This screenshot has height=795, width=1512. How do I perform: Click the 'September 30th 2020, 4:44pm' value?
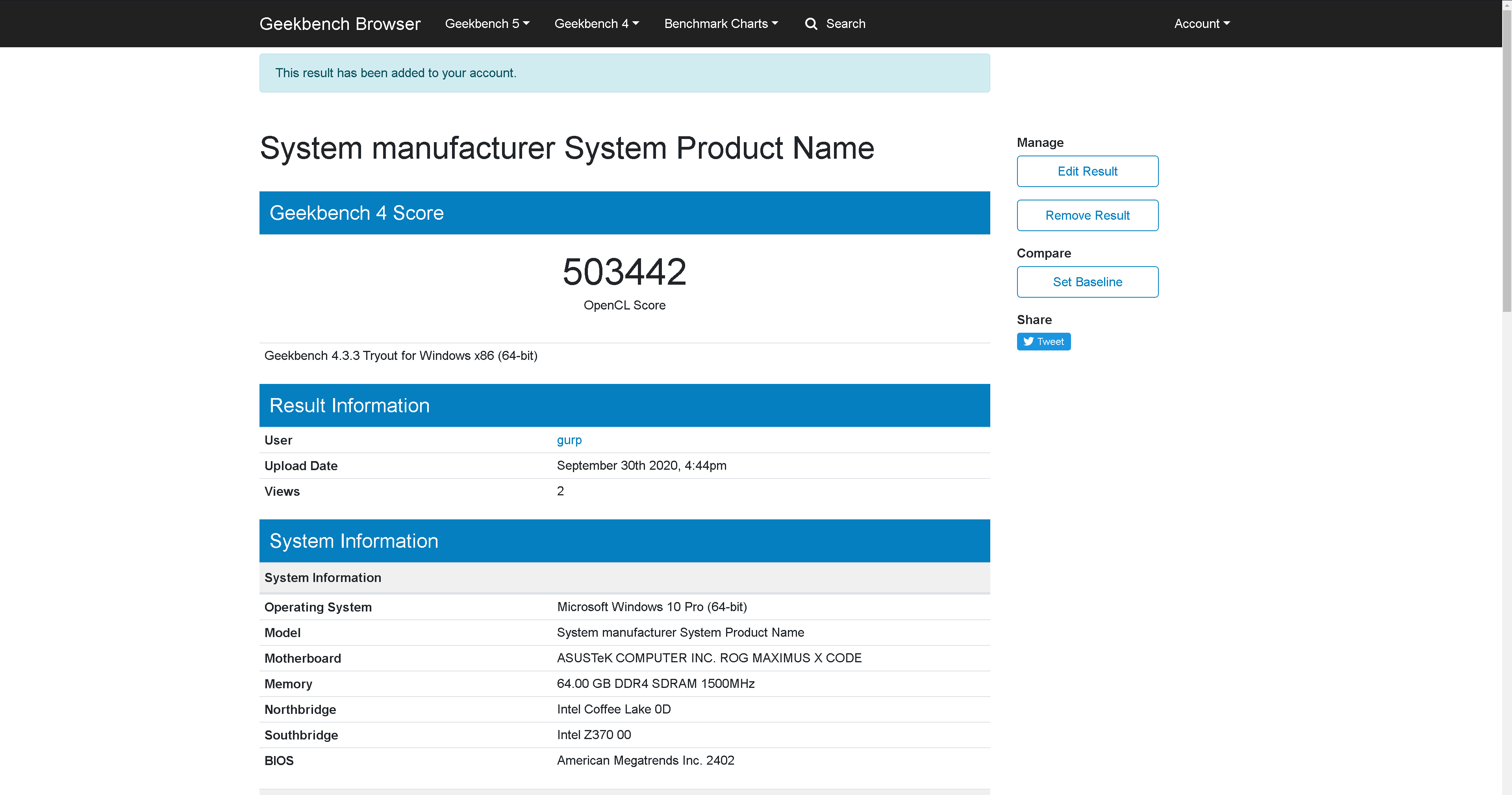pyautogui.click(x=641, y=465)
